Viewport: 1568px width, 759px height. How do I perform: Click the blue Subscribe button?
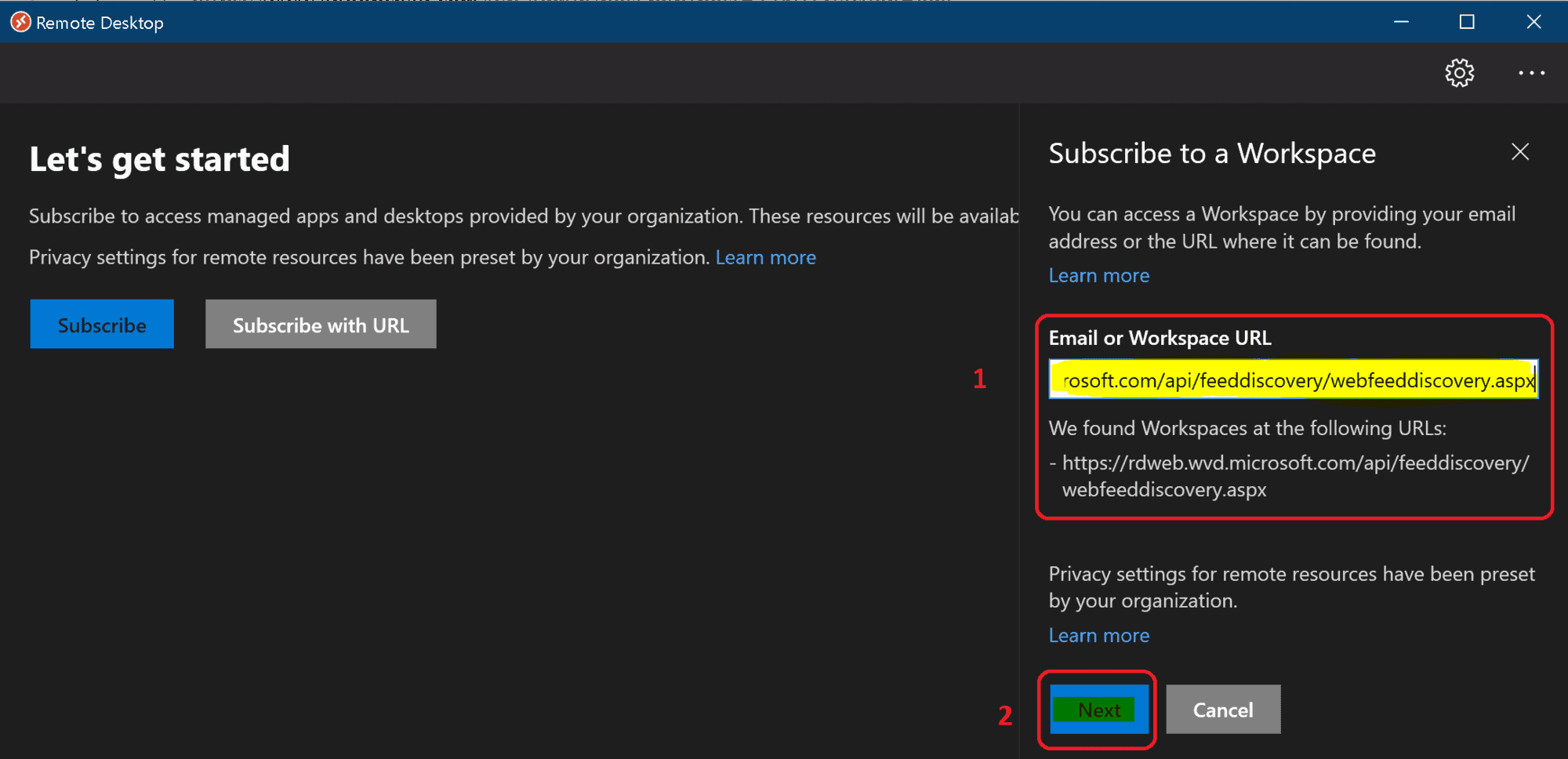(102, 324)
